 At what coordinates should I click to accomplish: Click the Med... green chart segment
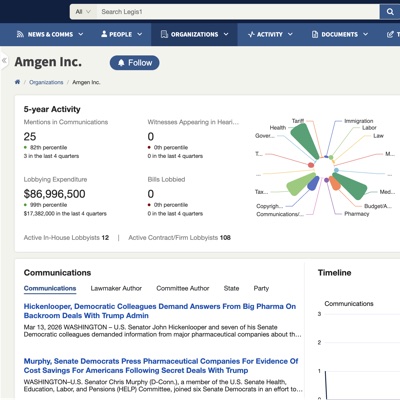pyautogui.click(x=350, y=186)
